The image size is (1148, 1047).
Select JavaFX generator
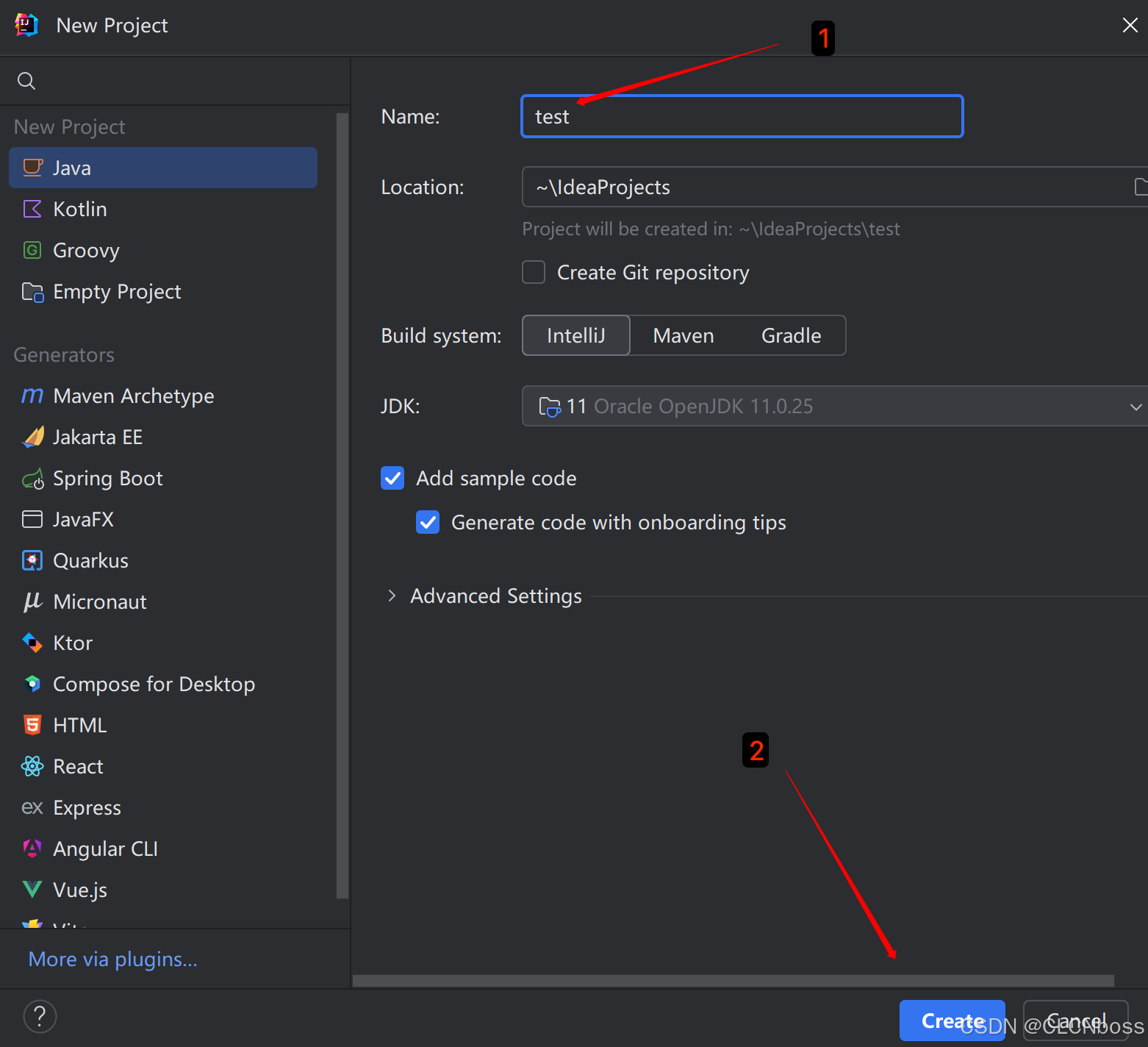point(163,519)
